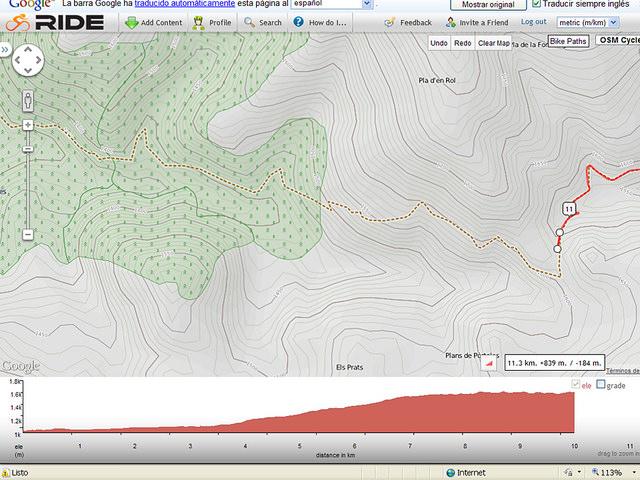Image resolution: width=640 pixels, height=480 pixels.
Task: Click the blue question mark help icon
Action: (x=298, y=22)
